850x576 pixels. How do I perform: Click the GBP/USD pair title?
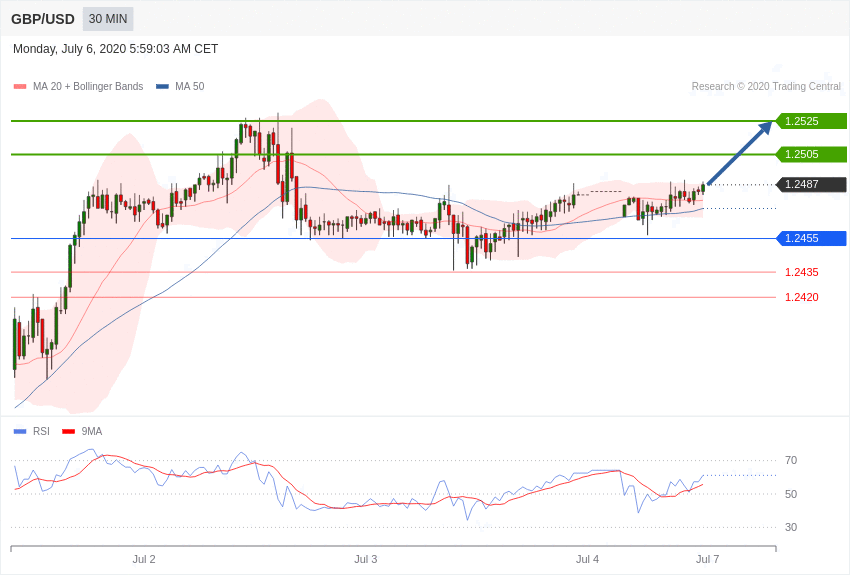[43, 19]
